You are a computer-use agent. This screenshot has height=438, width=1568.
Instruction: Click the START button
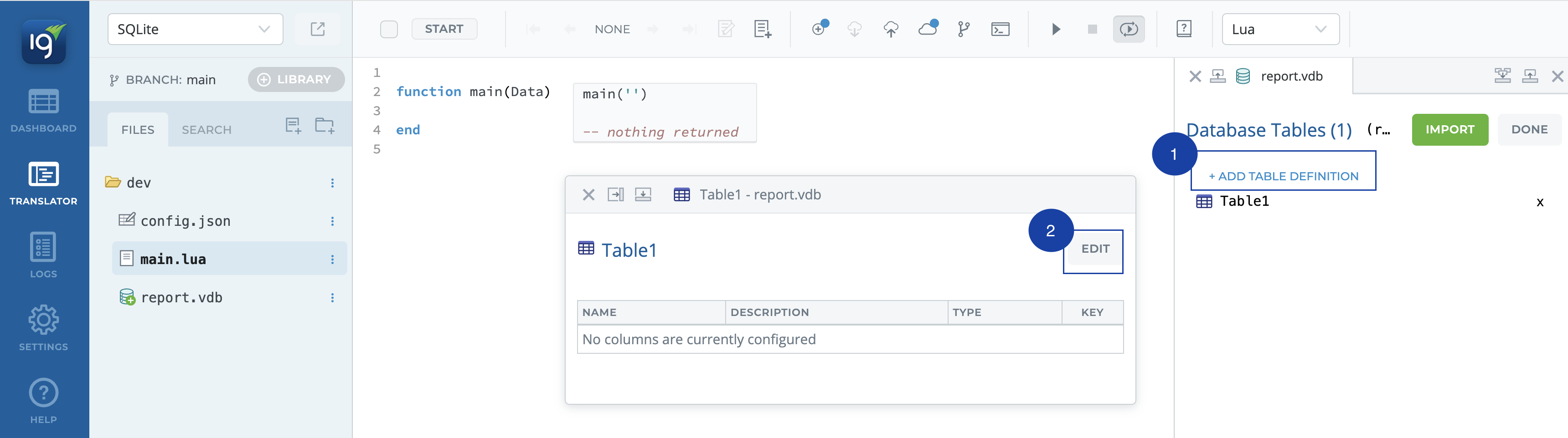coord(444,29)
